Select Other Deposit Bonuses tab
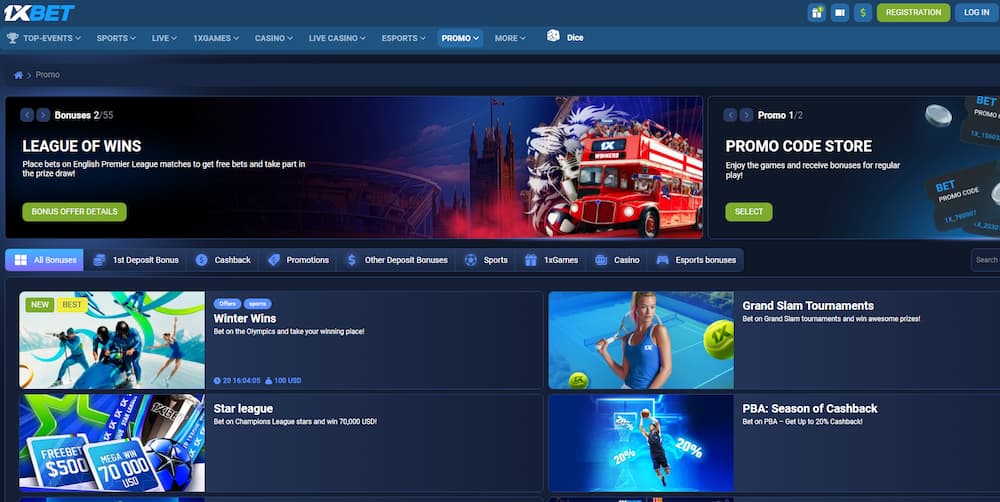 (x=397, y=260)
